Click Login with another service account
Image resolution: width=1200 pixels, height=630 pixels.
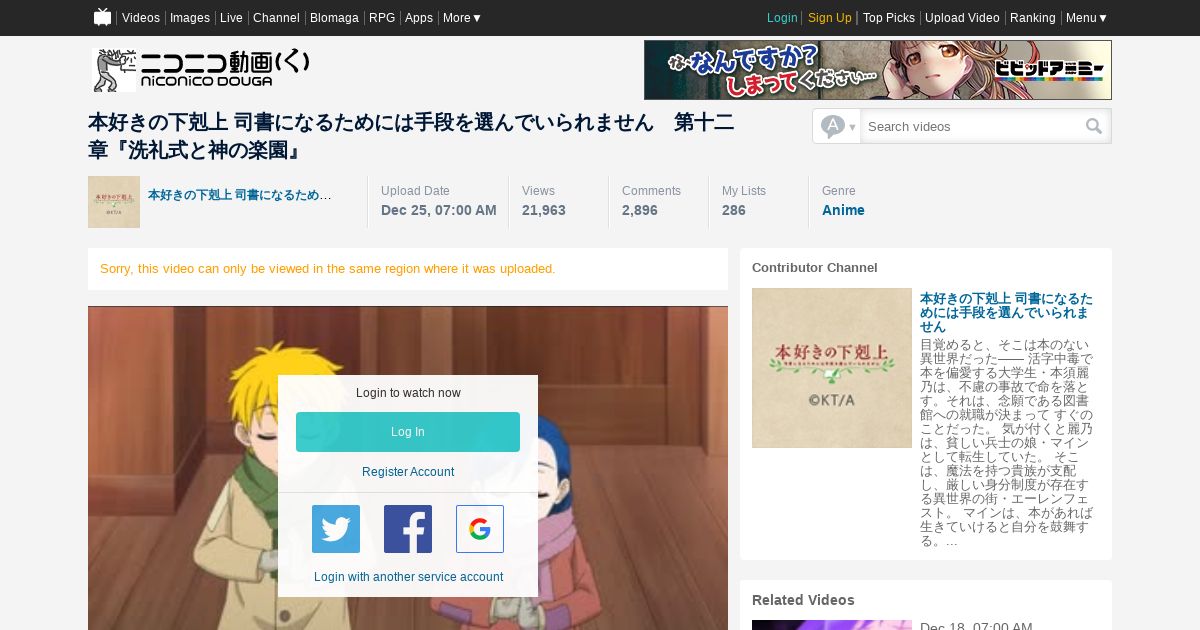408,577
